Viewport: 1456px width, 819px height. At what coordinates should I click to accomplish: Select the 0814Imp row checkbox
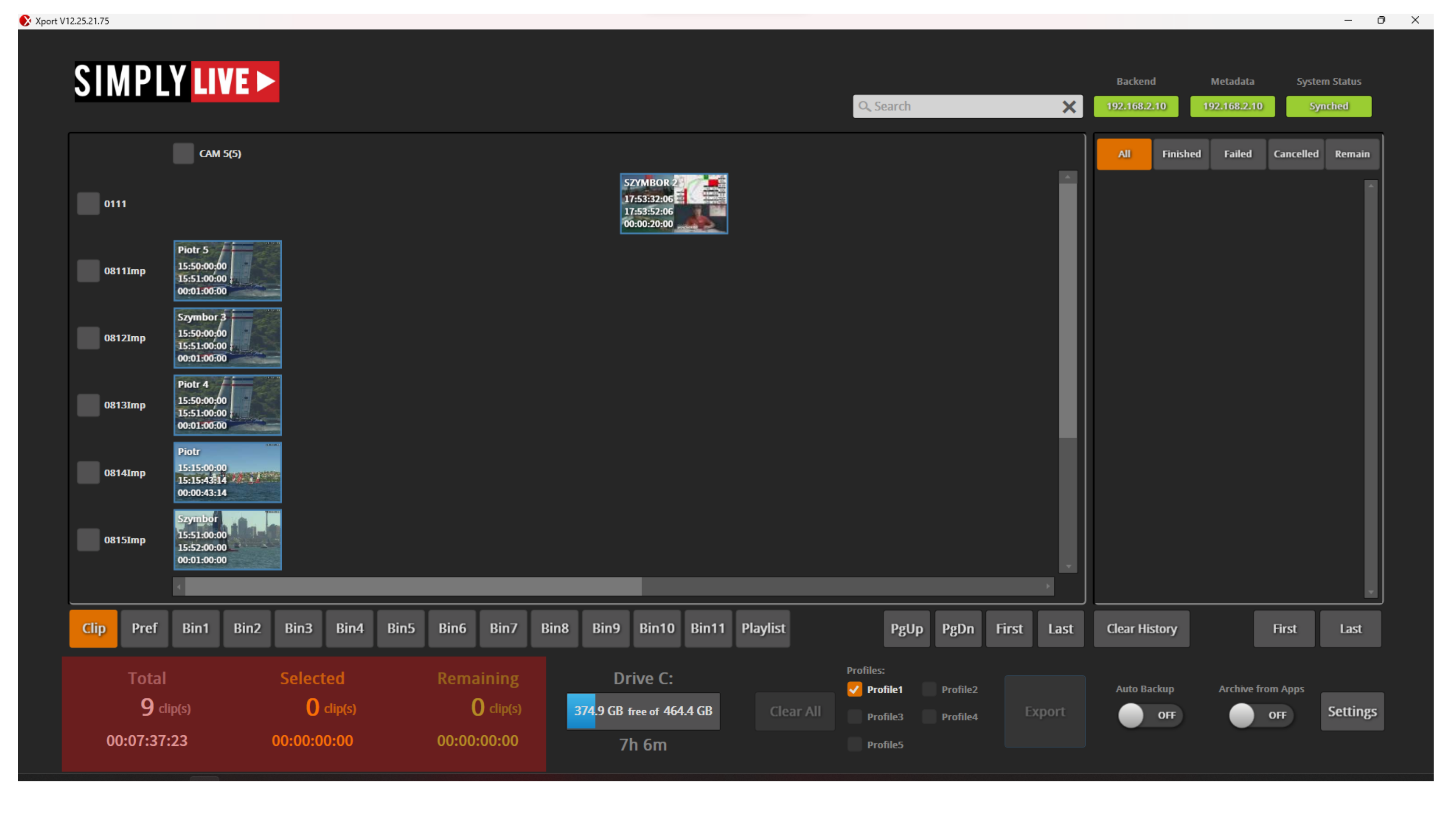pos(88,472)
